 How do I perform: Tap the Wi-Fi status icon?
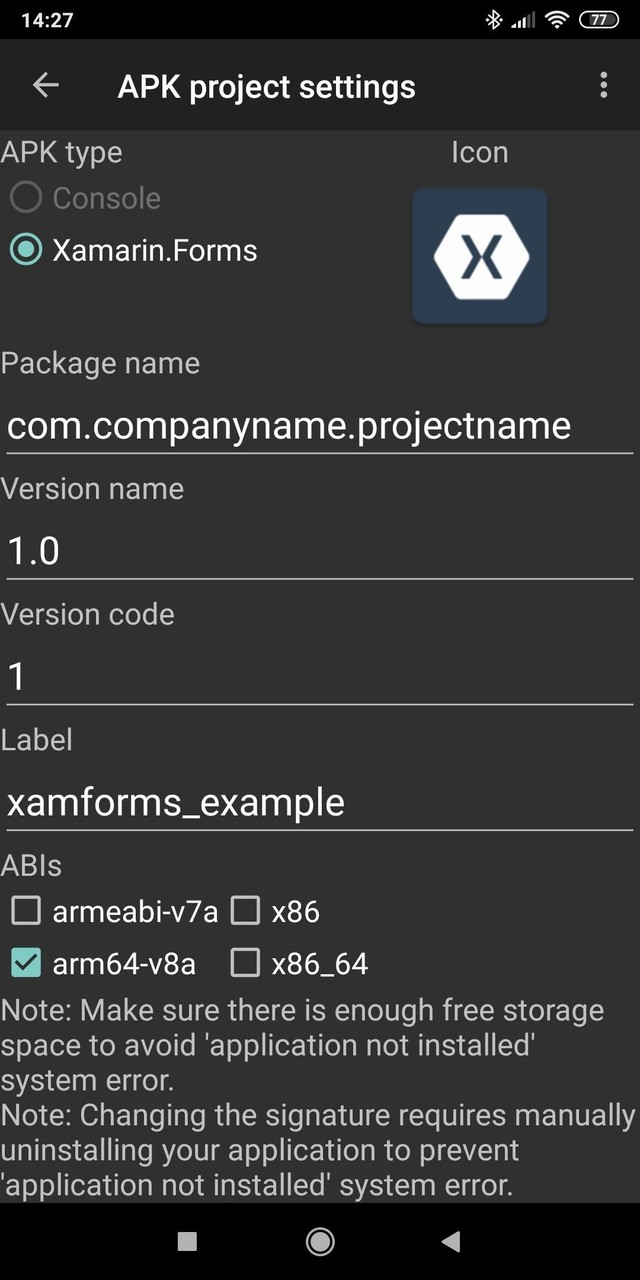click(x=557, y=20)
